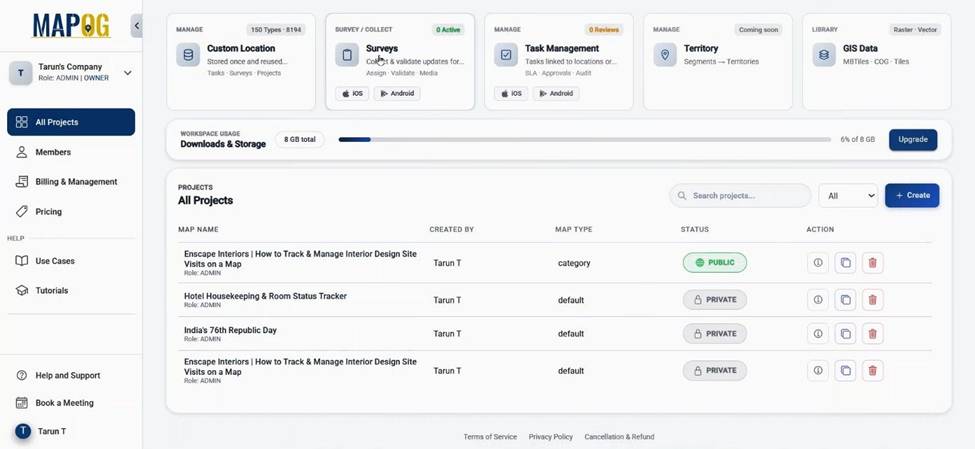Click info icon for Hotel Housekeeping project

[x=818, y=300]
